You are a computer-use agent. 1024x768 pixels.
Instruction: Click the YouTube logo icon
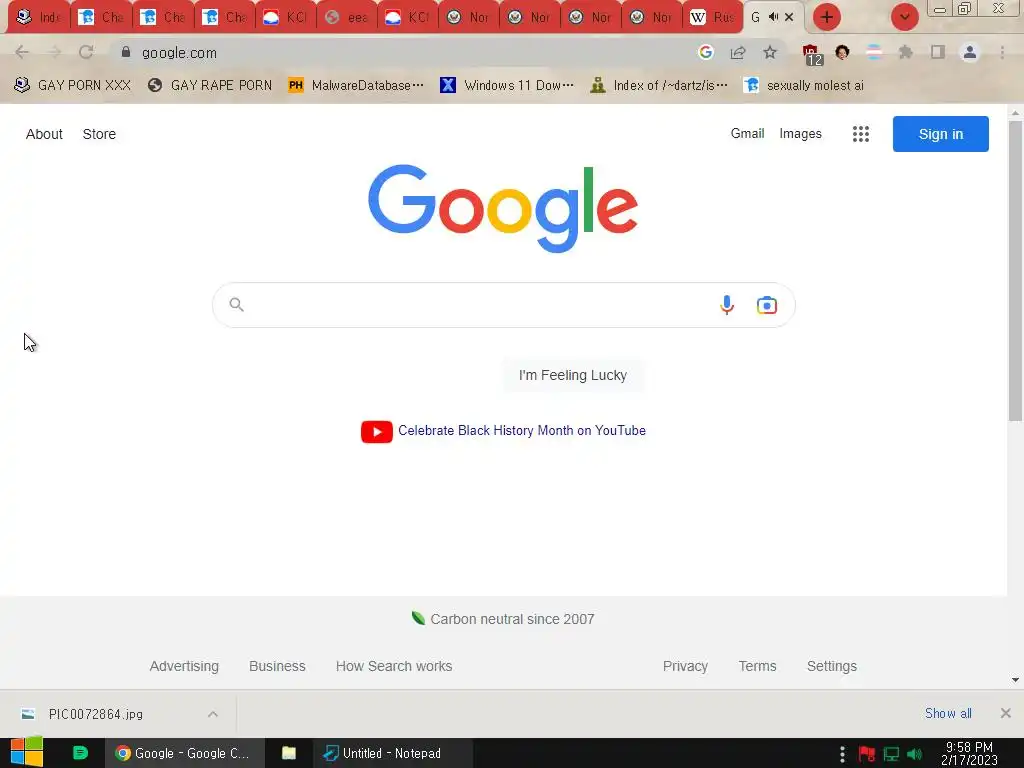(x=377, y=431)
